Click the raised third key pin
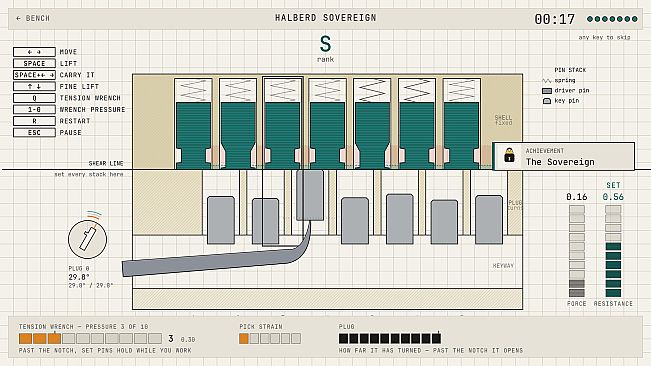Screen dimensions: 651x366 tap(310, 195)
